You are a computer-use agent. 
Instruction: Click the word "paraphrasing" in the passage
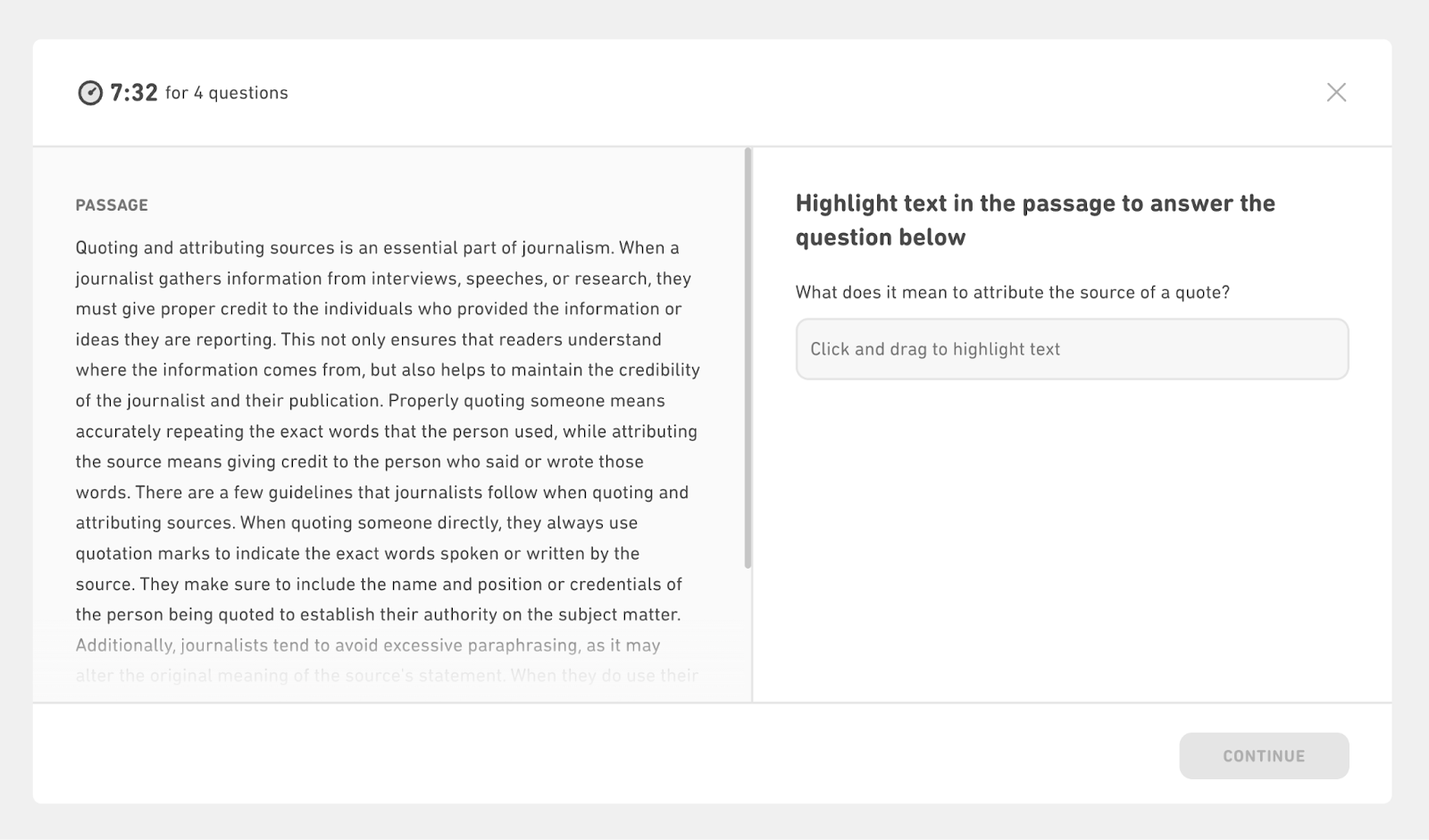point(526,645)
